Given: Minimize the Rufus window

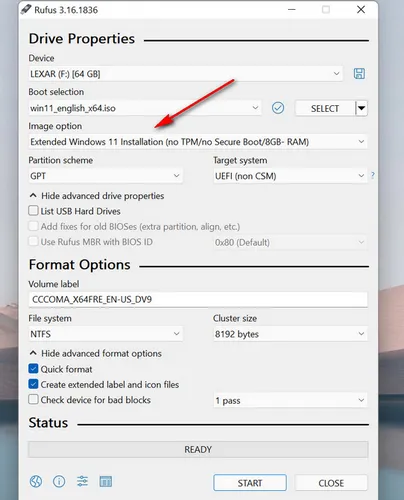Looking at the screenshot, I should pyautogui.click(x=292, y=10).
